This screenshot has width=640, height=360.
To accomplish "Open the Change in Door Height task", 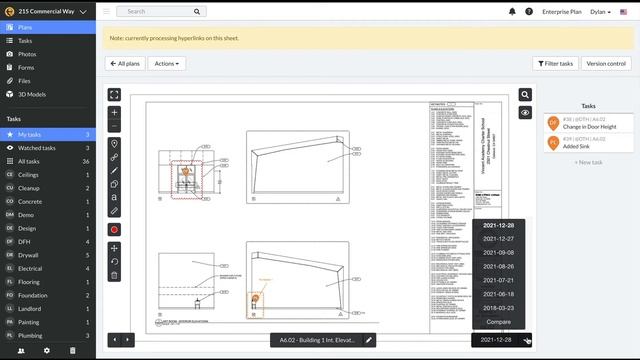I will click(588, 123).
